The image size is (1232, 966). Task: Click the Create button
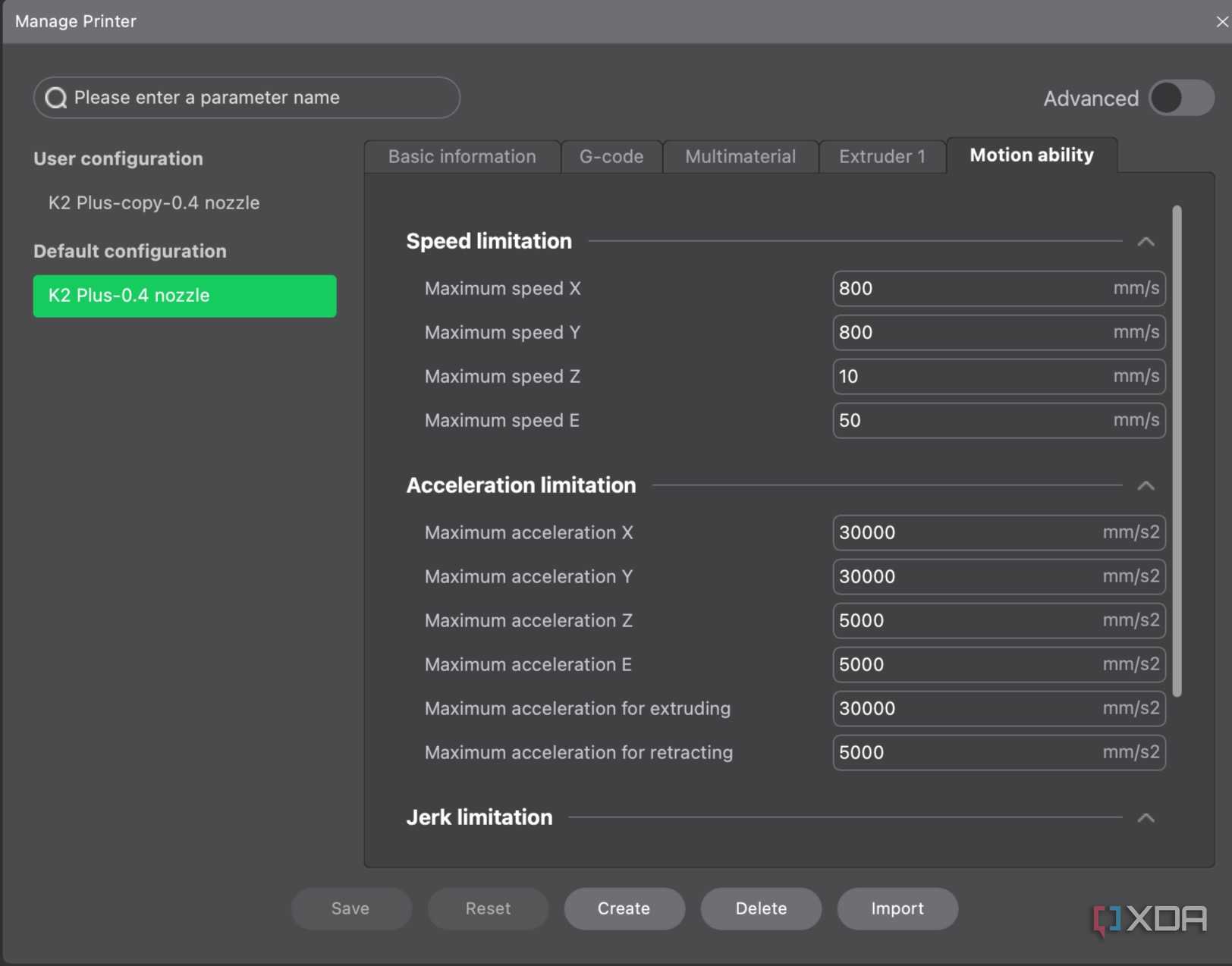[x=624, y=908]
